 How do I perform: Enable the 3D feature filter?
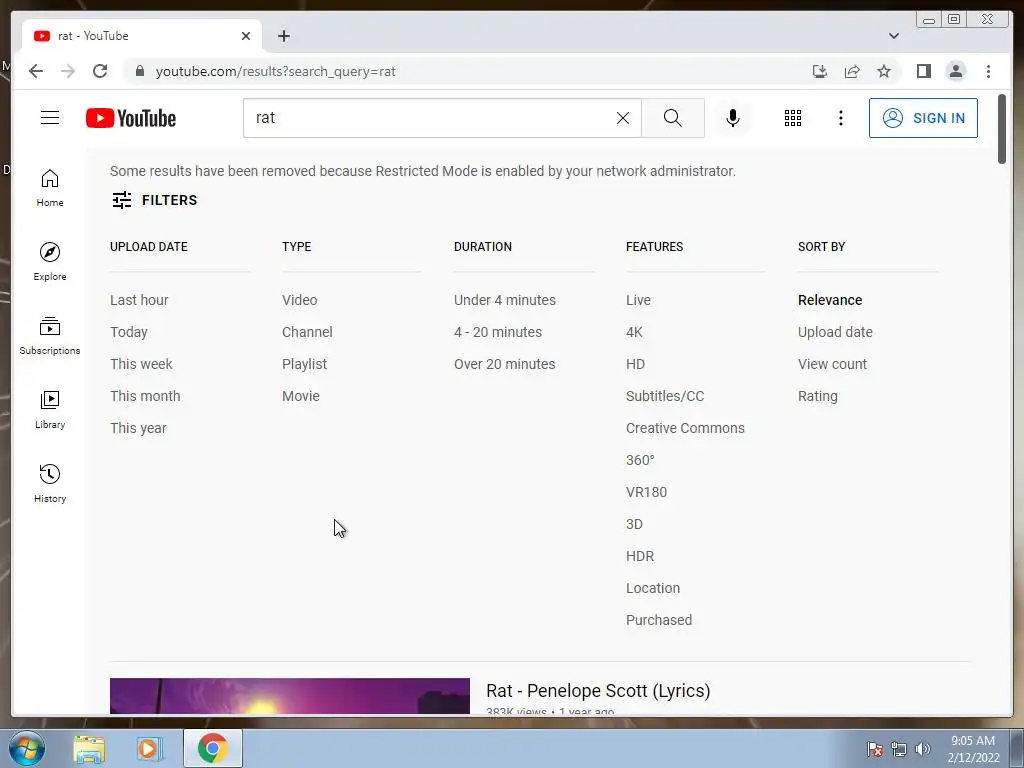point(634,524)
